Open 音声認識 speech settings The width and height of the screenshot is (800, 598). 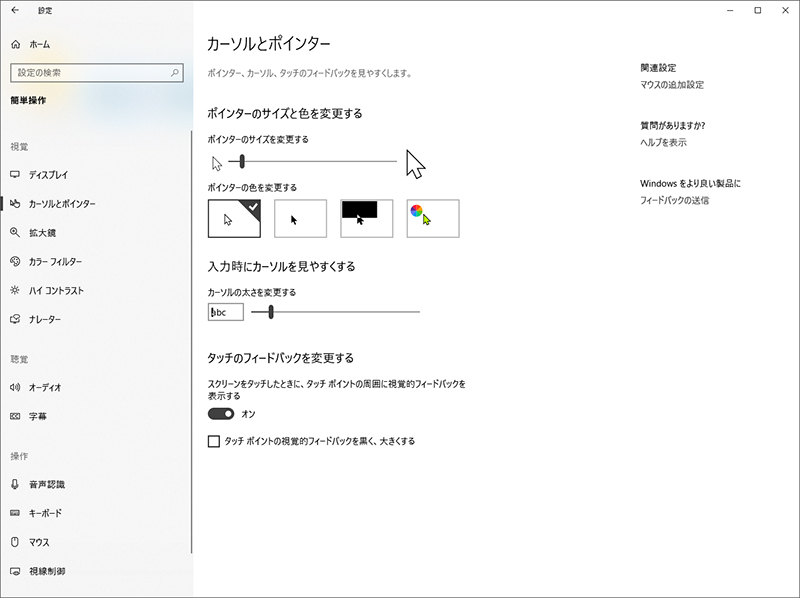47,484
